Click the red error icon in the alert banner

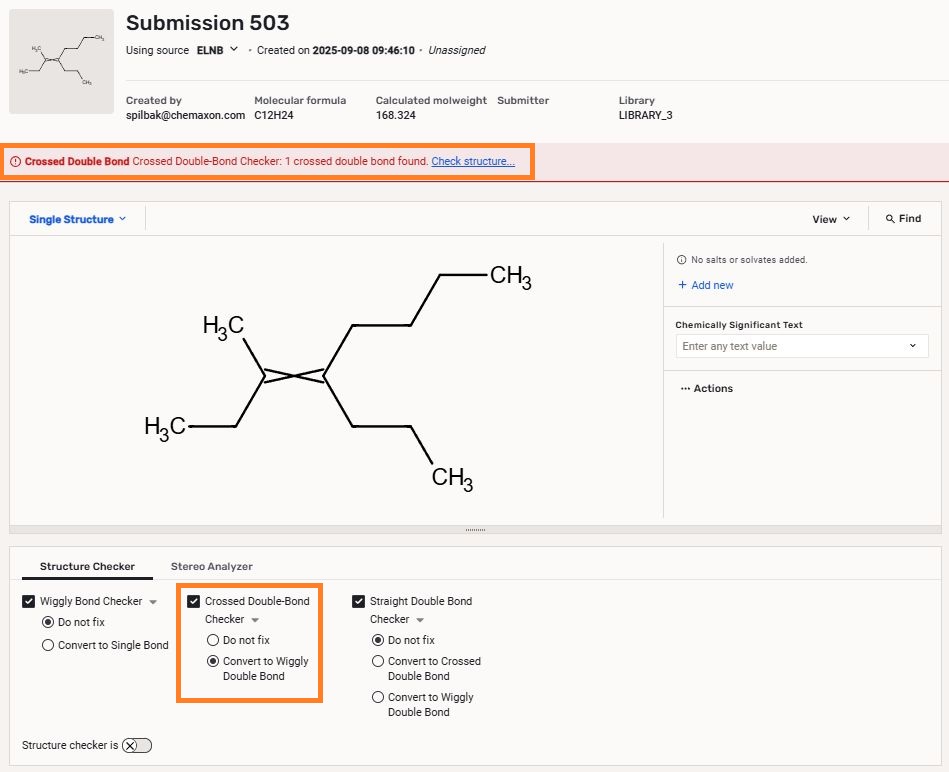pos(16,162)
